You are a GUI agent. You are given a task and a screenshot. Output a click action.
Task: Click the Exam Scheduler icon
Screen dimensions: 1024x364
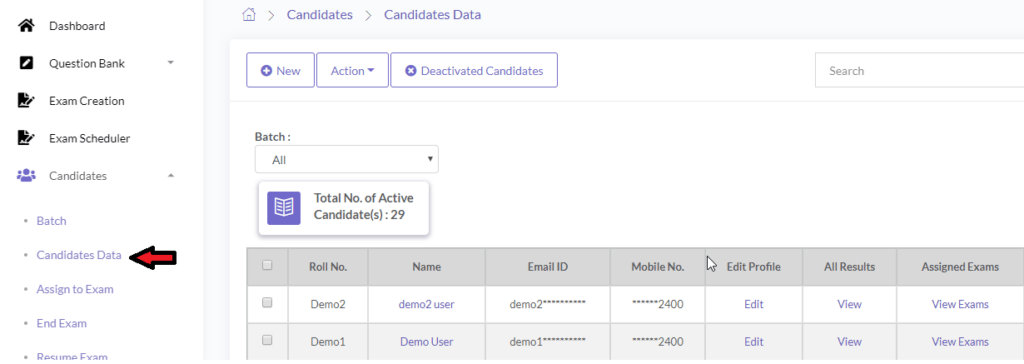point(25,138)
